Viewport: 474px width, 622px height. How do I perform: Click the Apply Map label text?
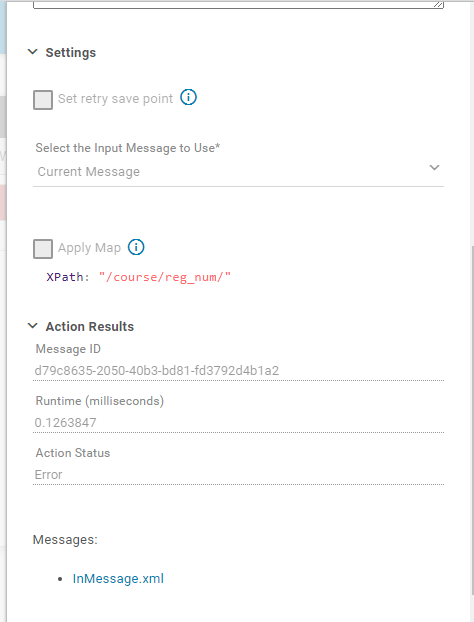[89, 248]
